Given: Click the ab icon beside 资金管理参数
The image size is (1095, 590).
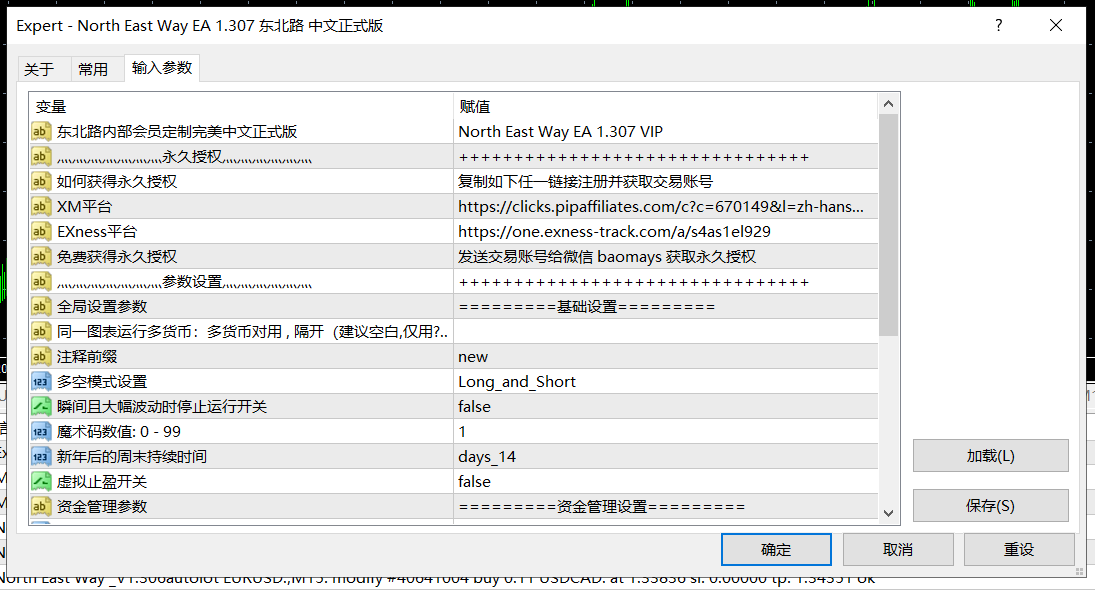Looking at the screenshot, I should 41,507.
